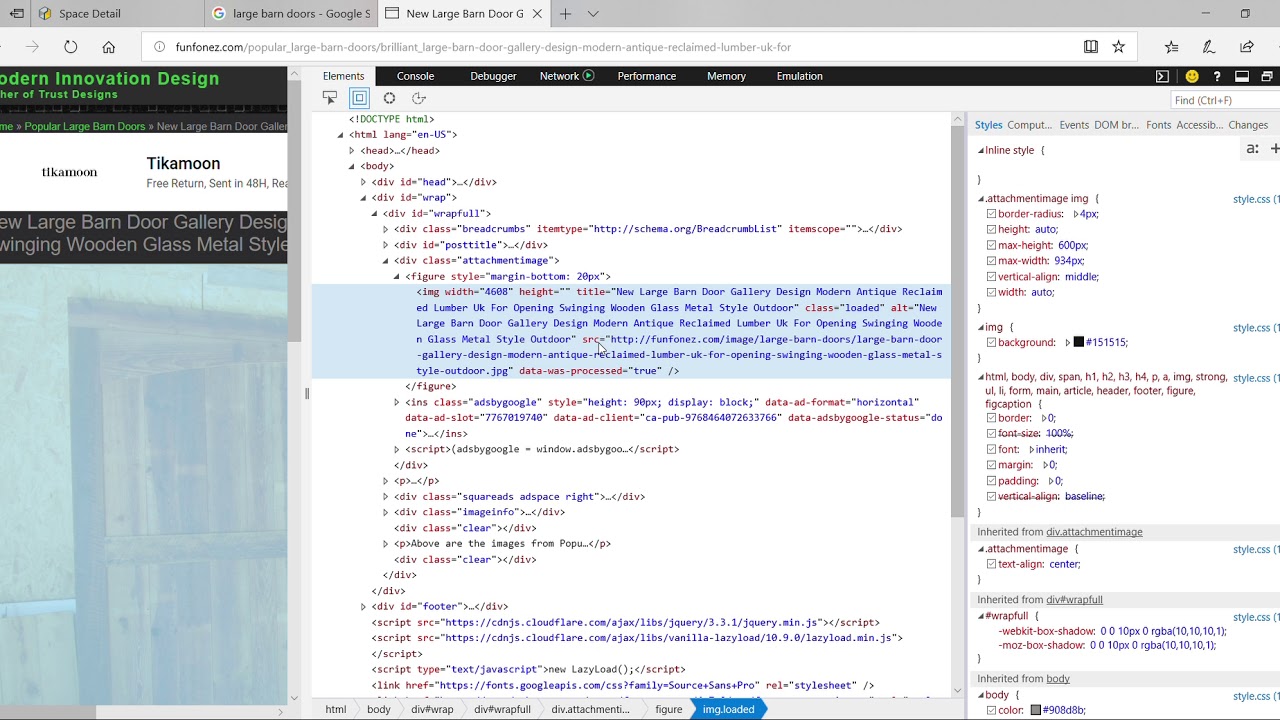Expand border-radius shorthand value triangle
The height and width of the screenshot is (720, 1280).
tap(1076, 214)
